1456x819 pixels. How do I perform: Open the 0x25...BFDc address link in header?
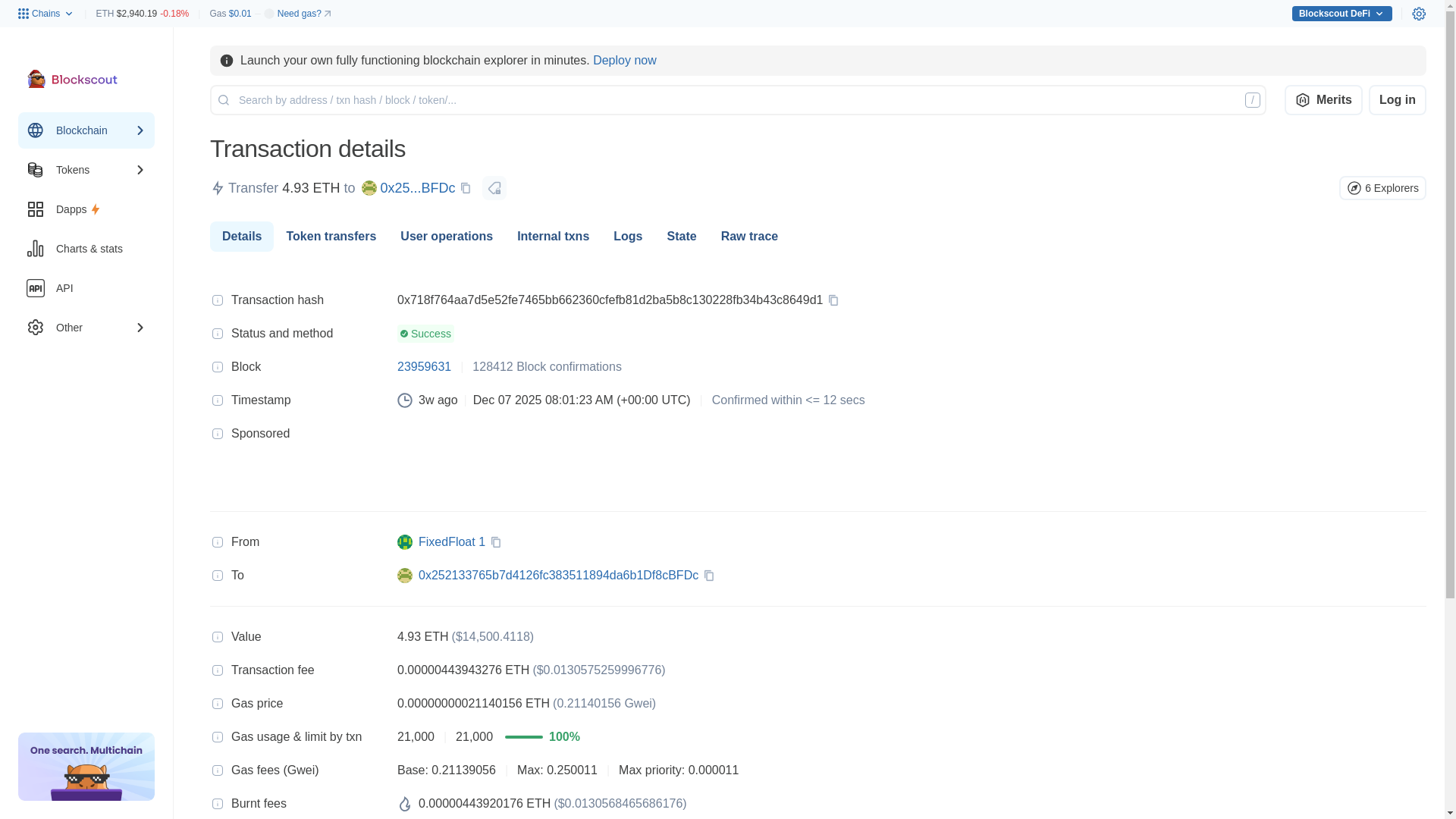(418, 188)
